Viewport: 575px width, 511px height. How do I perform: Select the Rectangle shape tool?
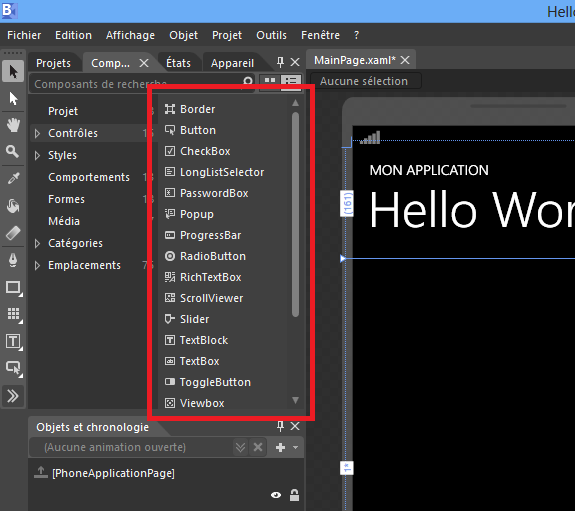(13, 288)
